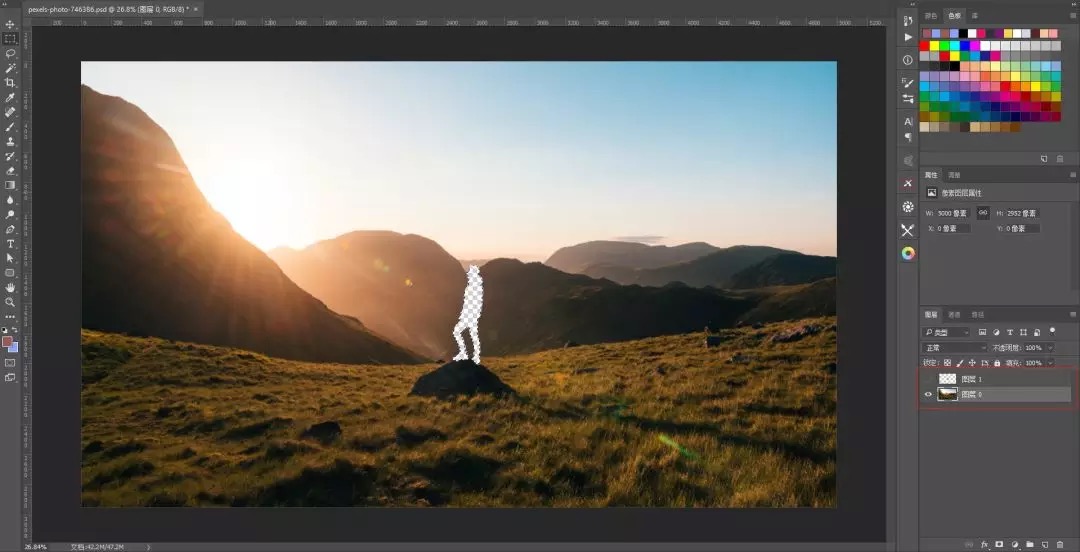The image size is (1080, 552).
Task: Select the Crop tool
Action: pyautogui.click(x=10, y=83)
